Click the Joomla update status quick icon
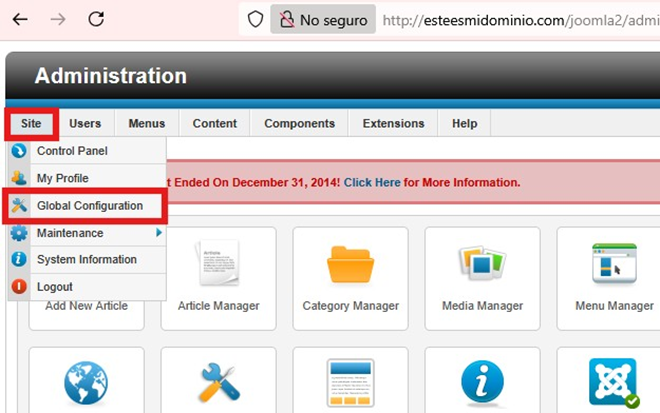Viewport: 660px width, 413px height. coord(614,383)
